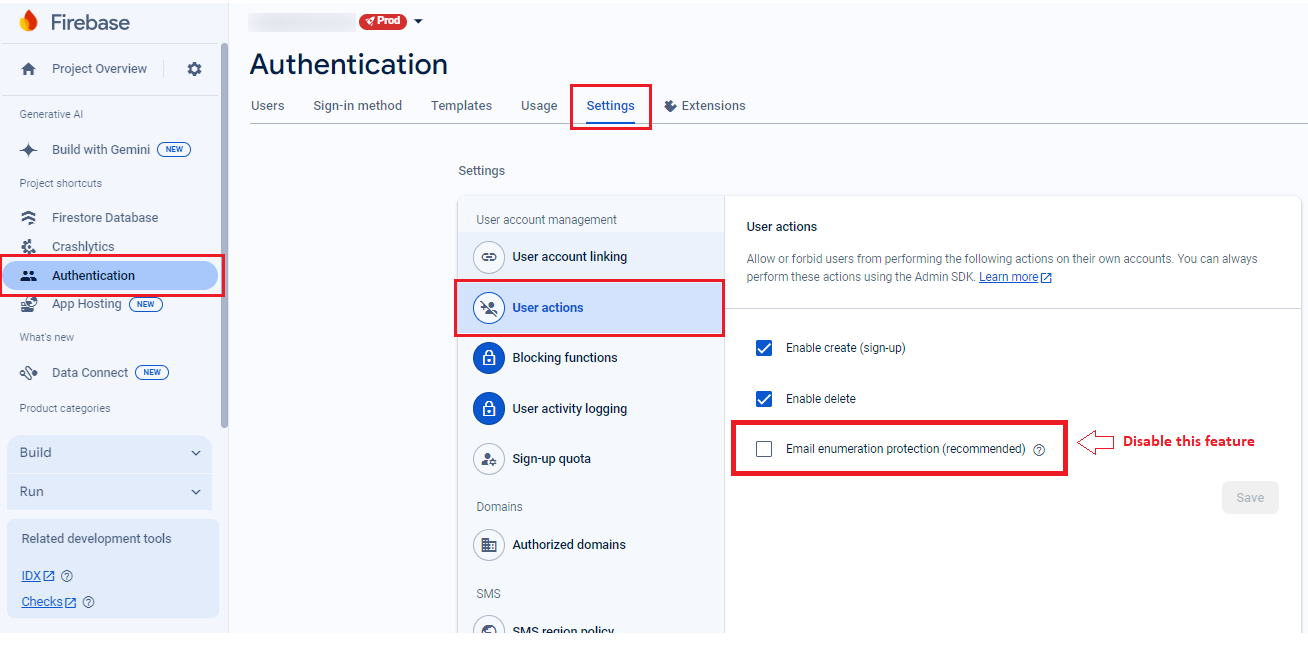Click the Save button
The image size is (1308, 670).
tap(1250, 498)
